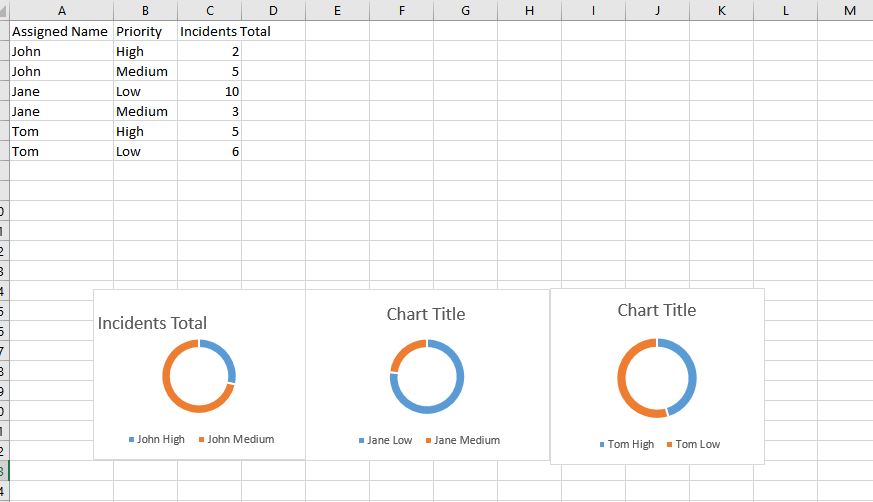
Task: Click 'Jane Low' legend entry
Action: click(x=385, y=440)
